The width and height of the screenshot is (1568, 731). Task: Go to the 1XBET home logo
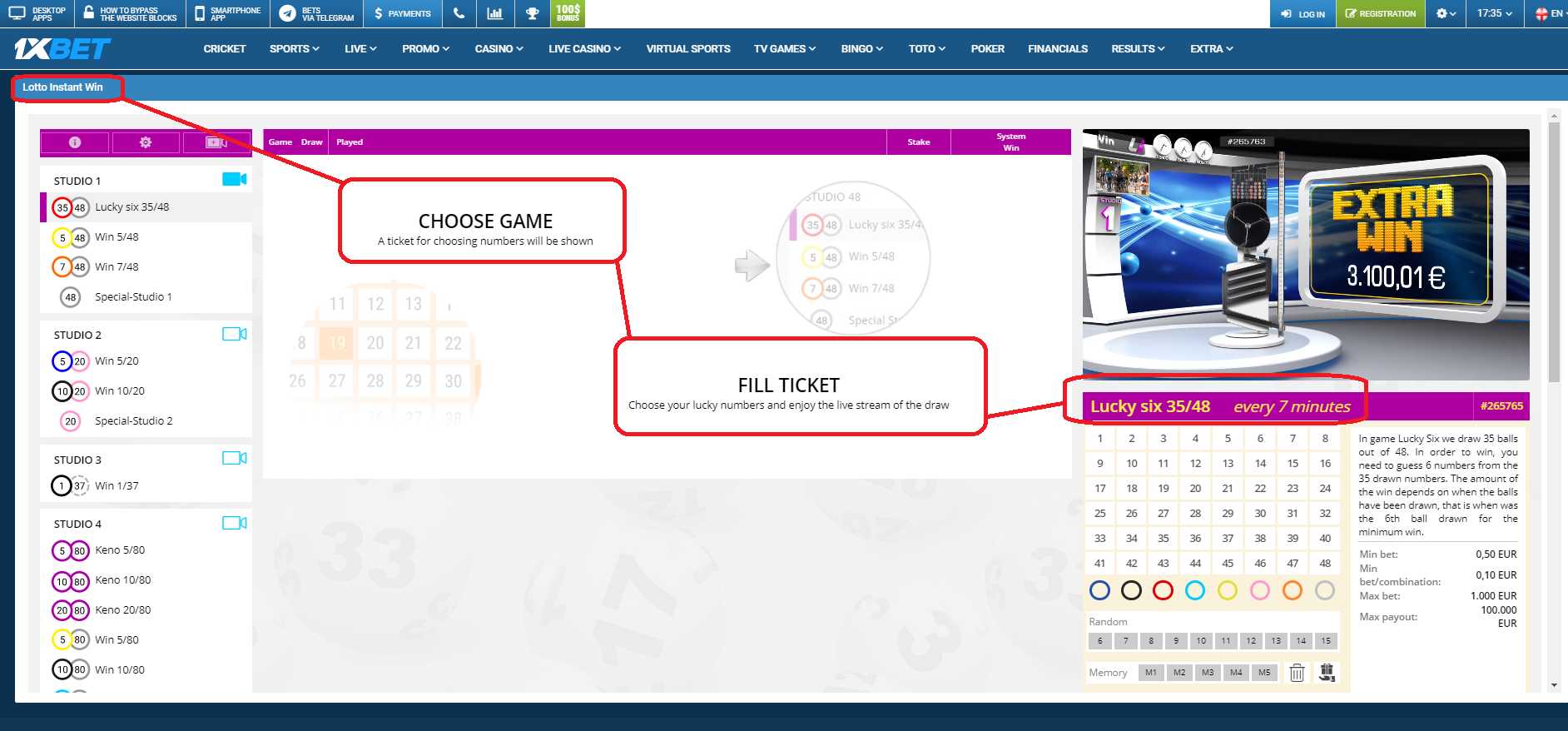click(62, 49)
